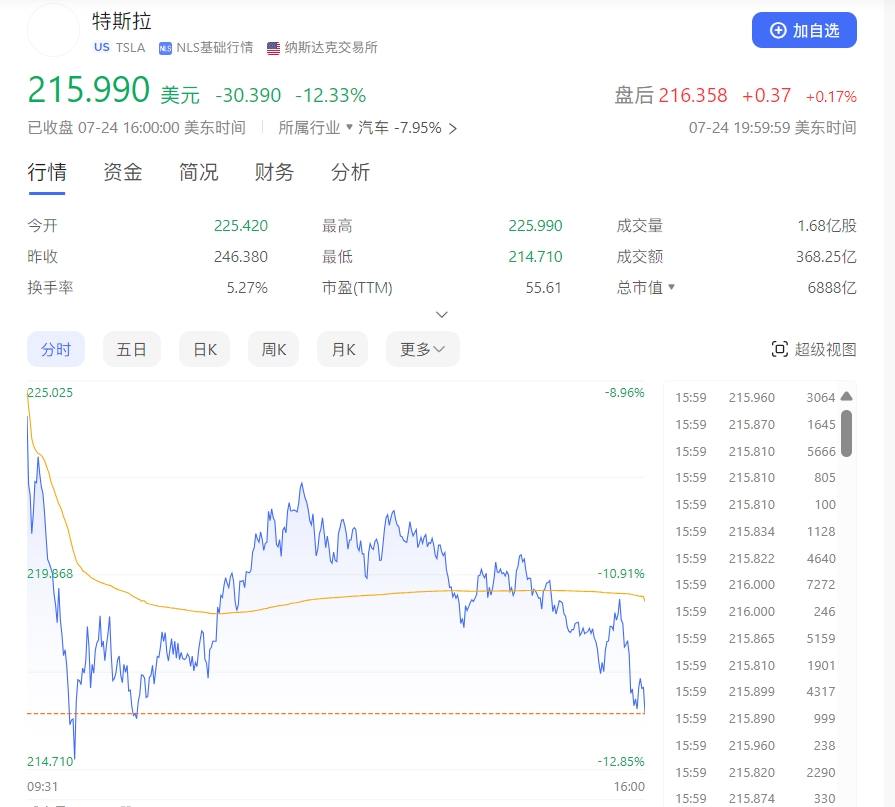This screenshot has height=807, width=895.
Task: Click the NLS基础行情 badge icon
Action: pos(165,49)
